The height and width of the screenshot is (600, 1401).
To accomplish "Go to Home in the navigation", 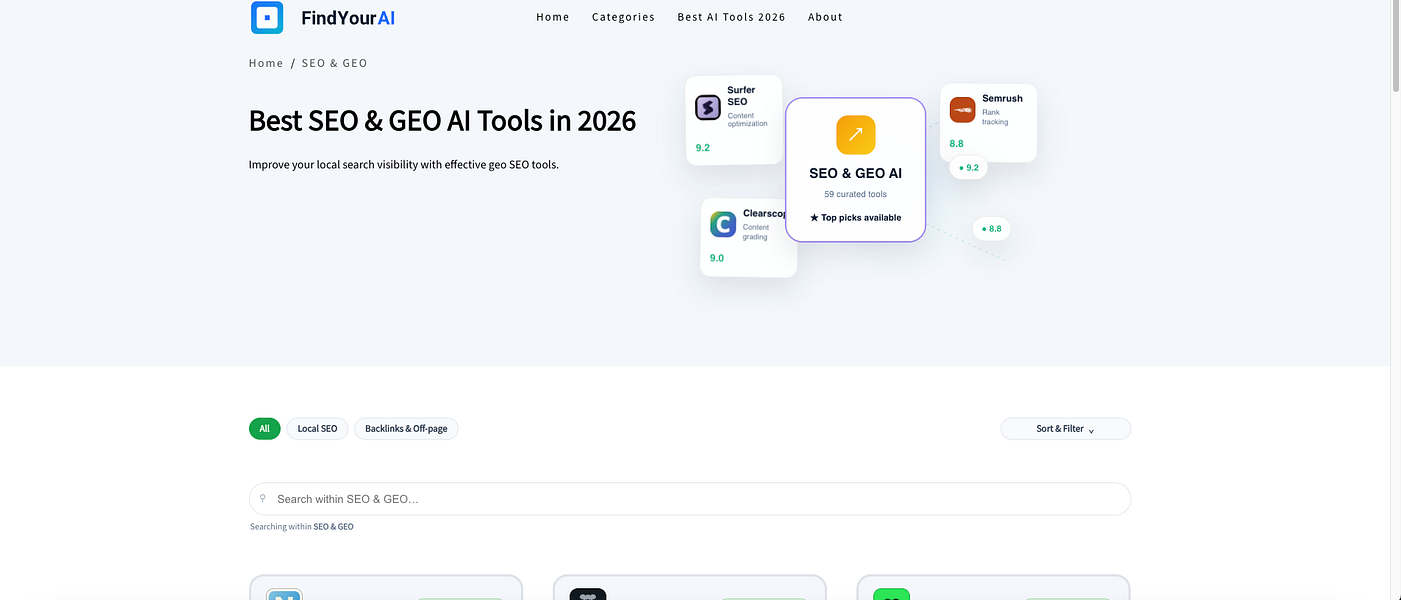I will click(x=553, y=17).
